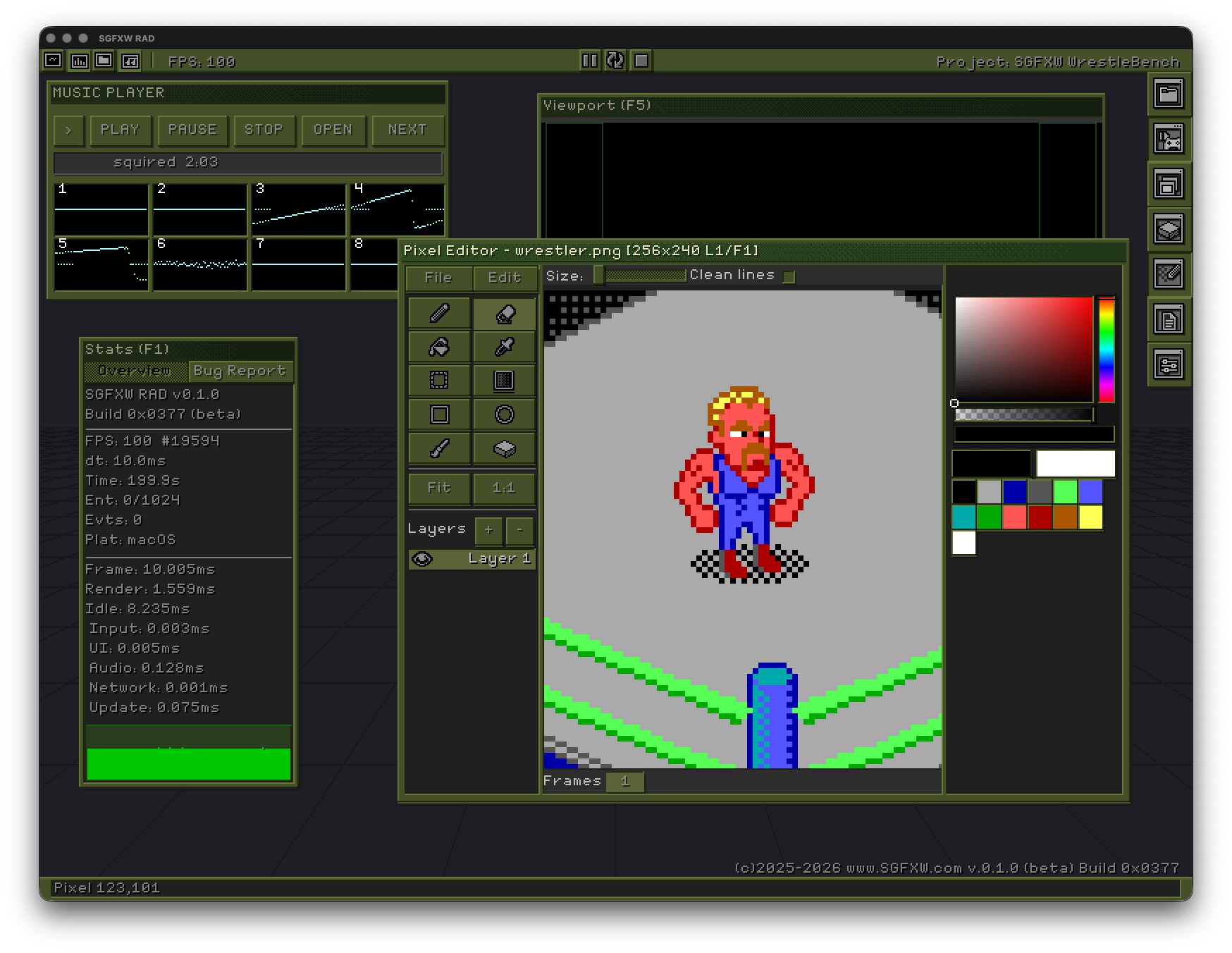Select the circle outline tool
The height and width of the screenshot is (953, 1232).
click(505, 414)
